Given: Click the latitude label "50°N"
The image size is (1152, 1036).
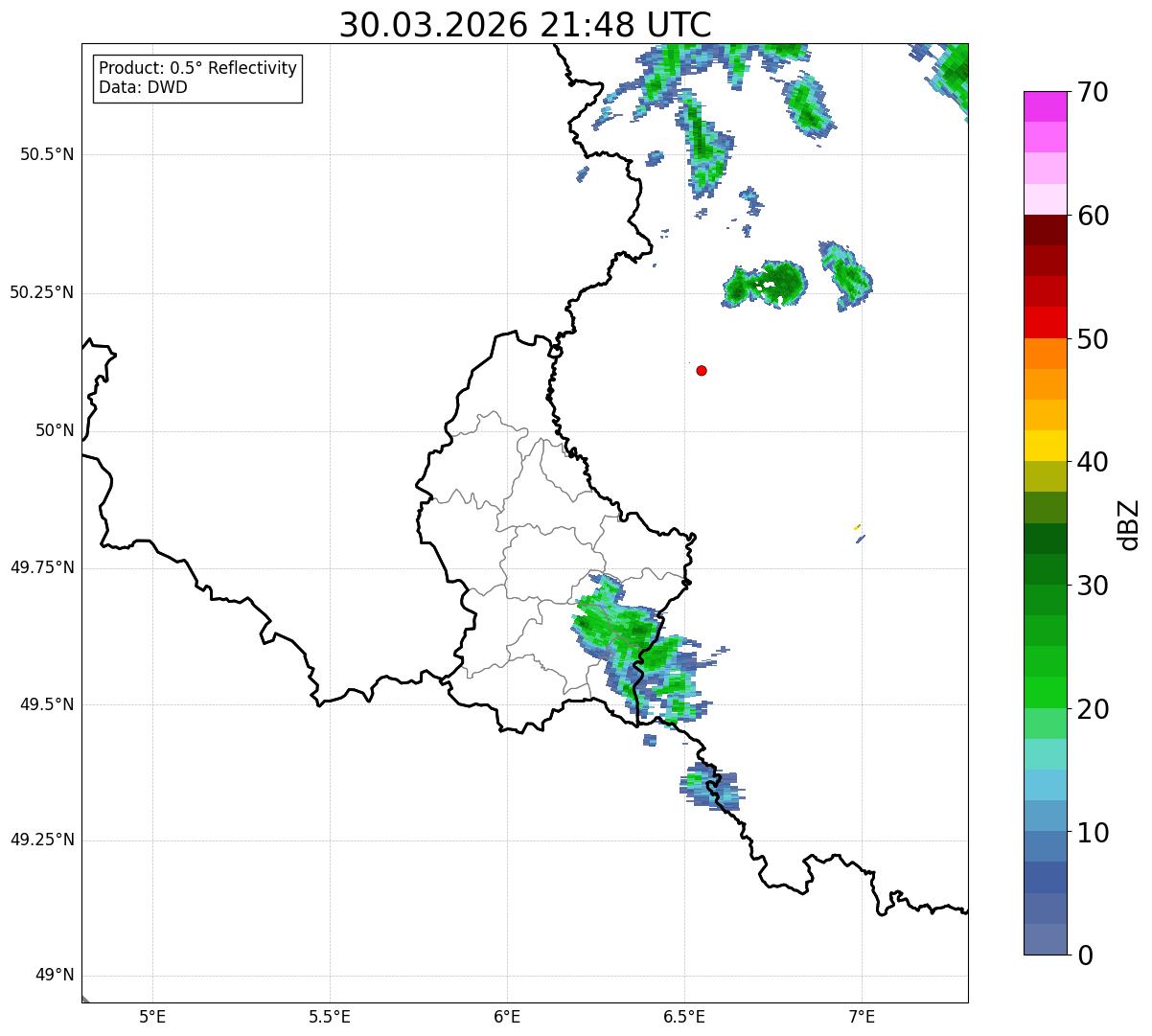Looking at the screenshot, I should tap(55, 430).
